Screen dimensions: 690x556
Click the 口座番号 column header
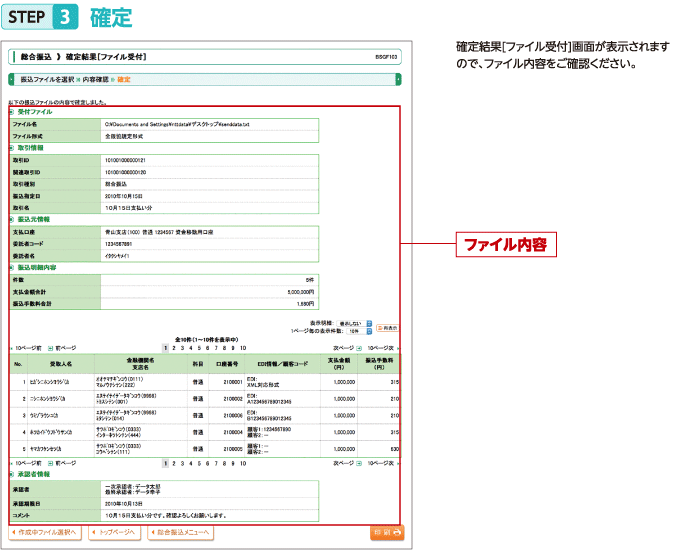click(x=227, y=364)
